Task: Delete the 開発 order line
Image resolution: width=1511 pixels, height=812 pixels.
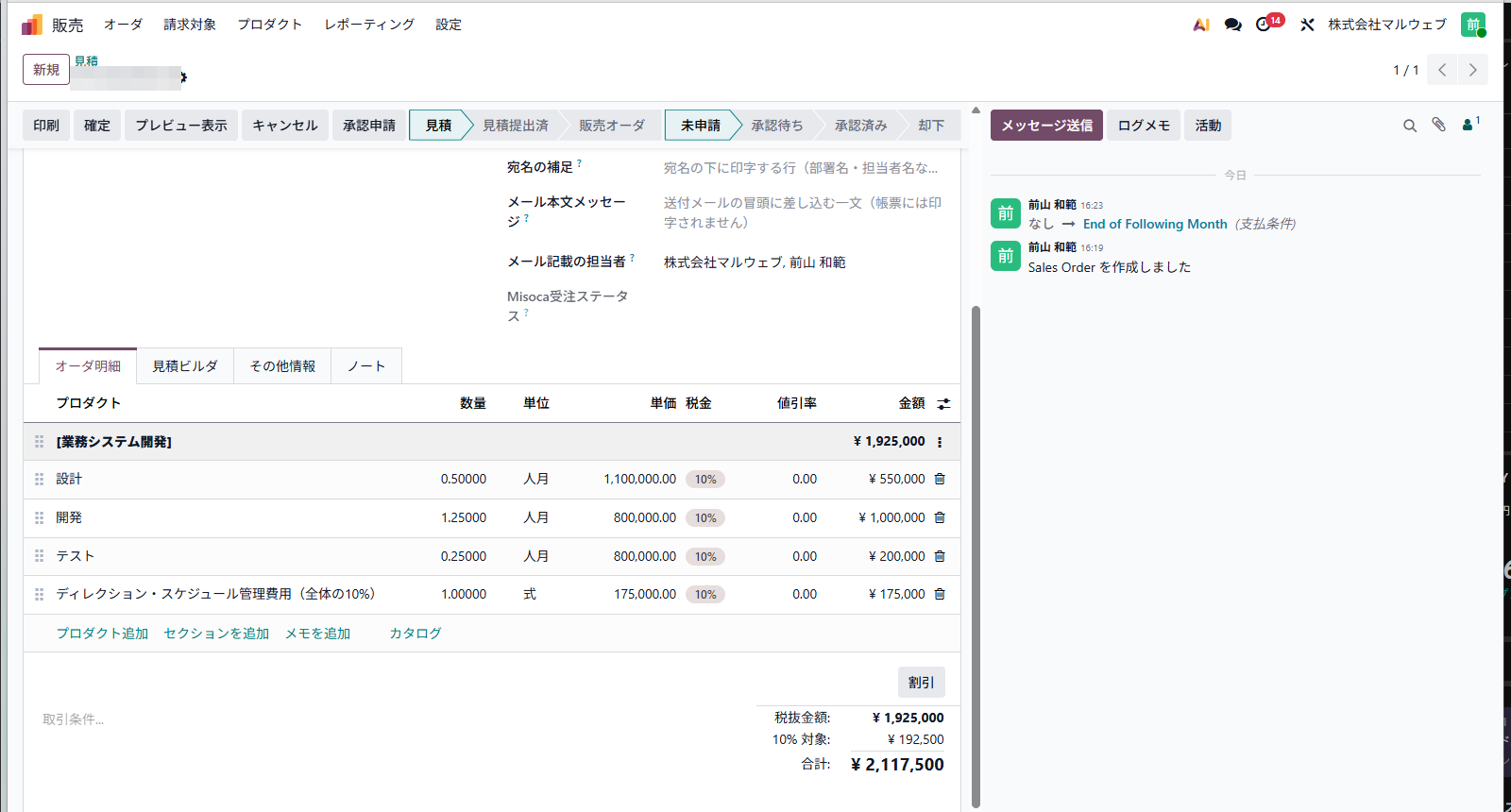Action: (x=940, y=517)
